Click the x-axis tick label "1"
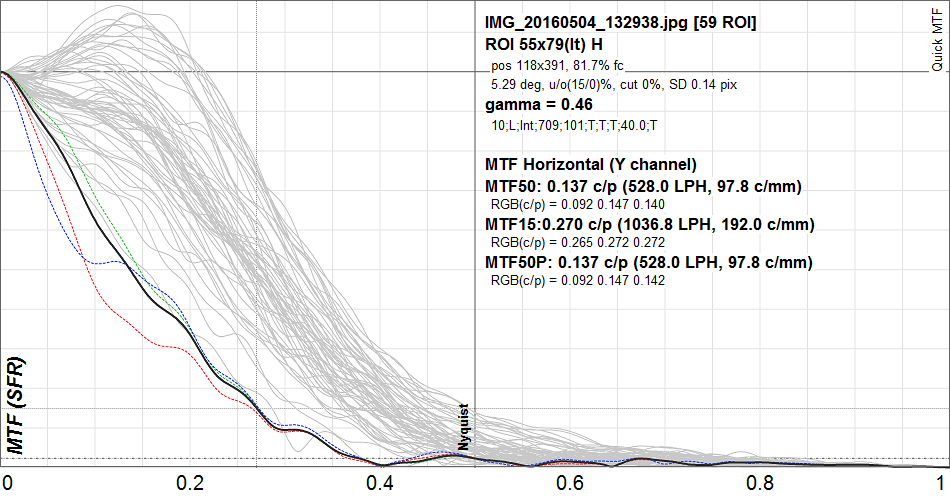Image resolution: width=950 pixels, height=500 pixels. tap(940, 483)
